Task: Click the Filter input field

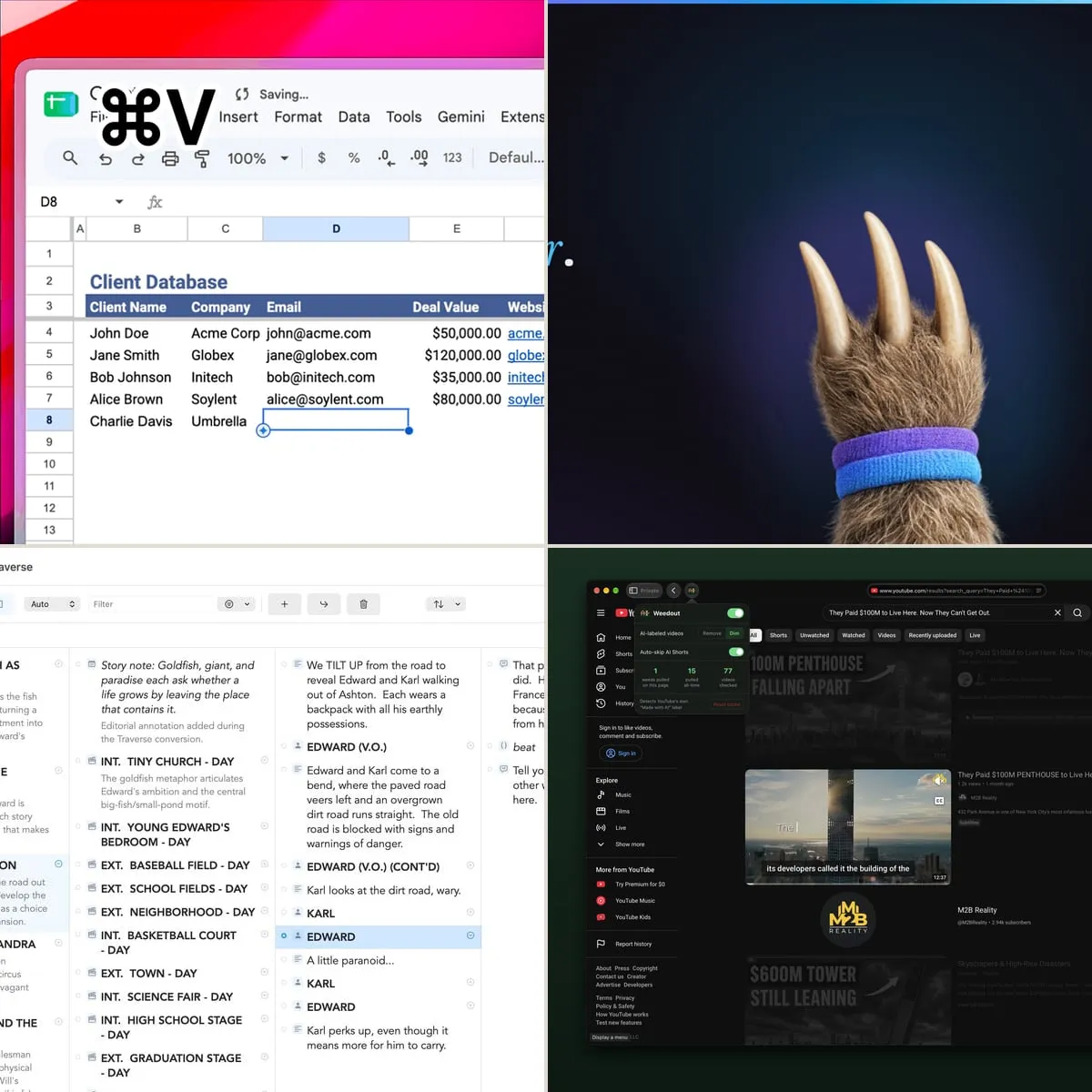Action: click(x=150, y=604)
